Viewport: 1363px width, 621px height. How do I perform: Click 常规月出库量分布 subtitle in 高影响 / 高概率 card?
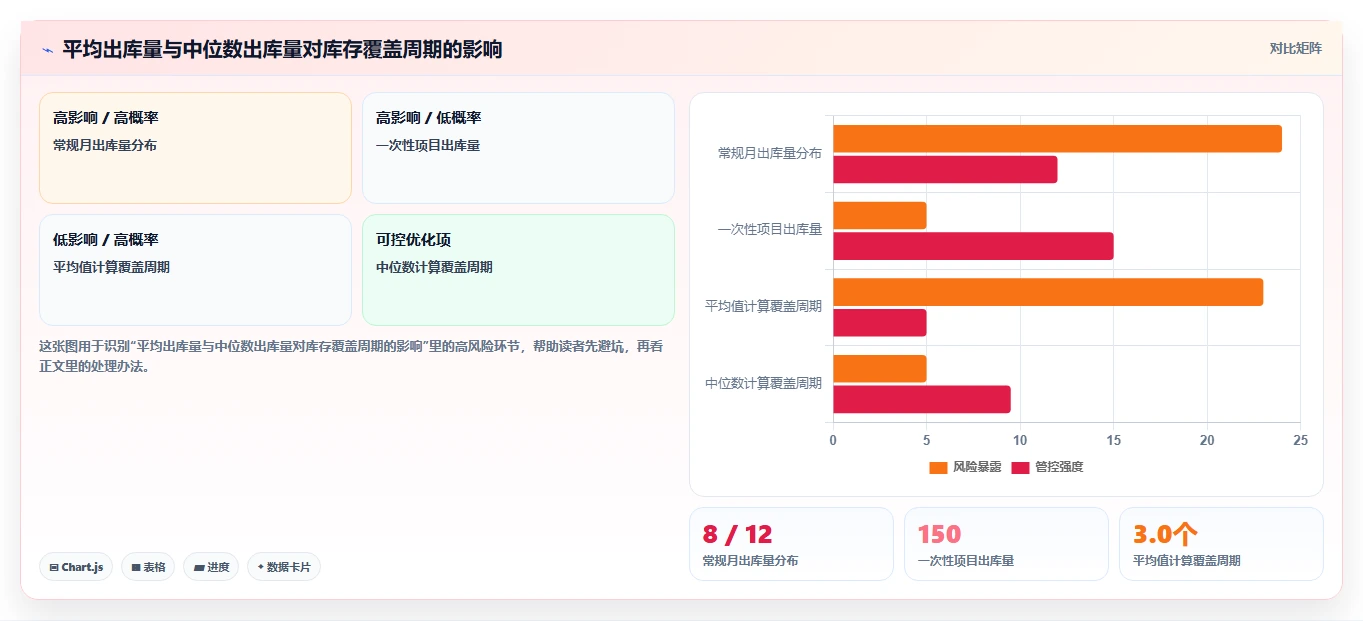105,145
